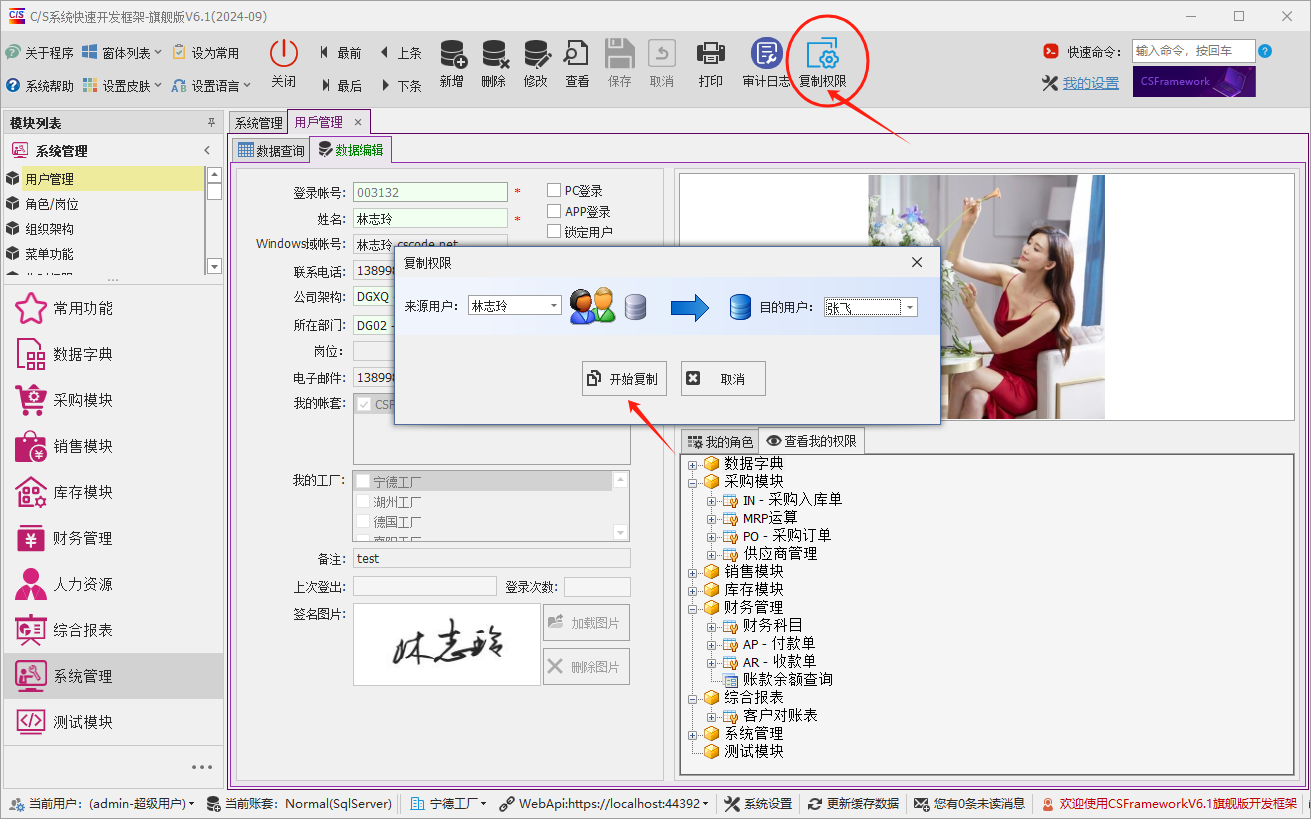Image resolution: width=1311 pixels, height=819 pixels.
Task: Open 来源用户 dropdown in 复制权限 dialog
Action: (554, 306)
